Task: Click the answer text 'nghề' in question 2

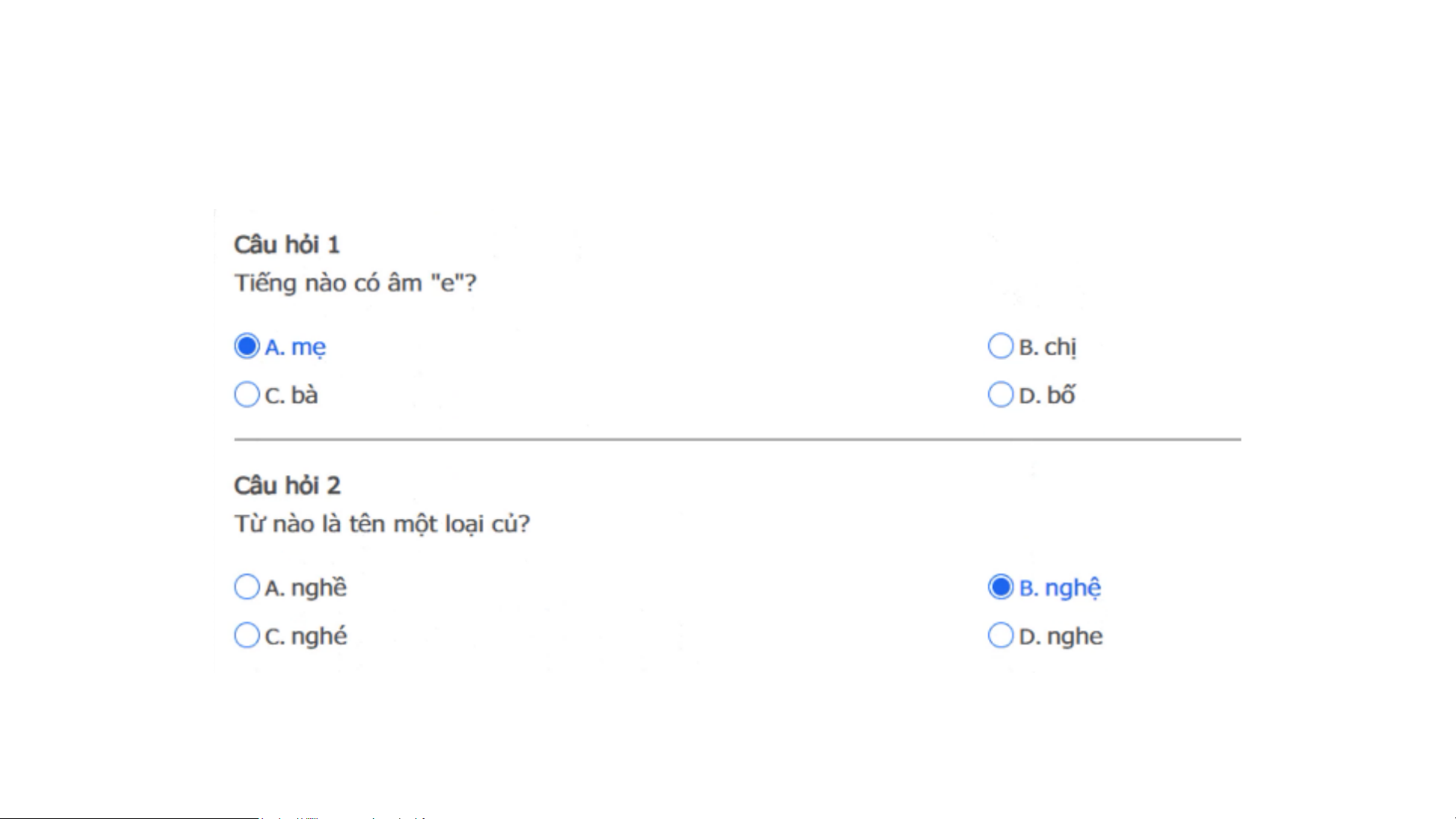Action: click(319, 589)
